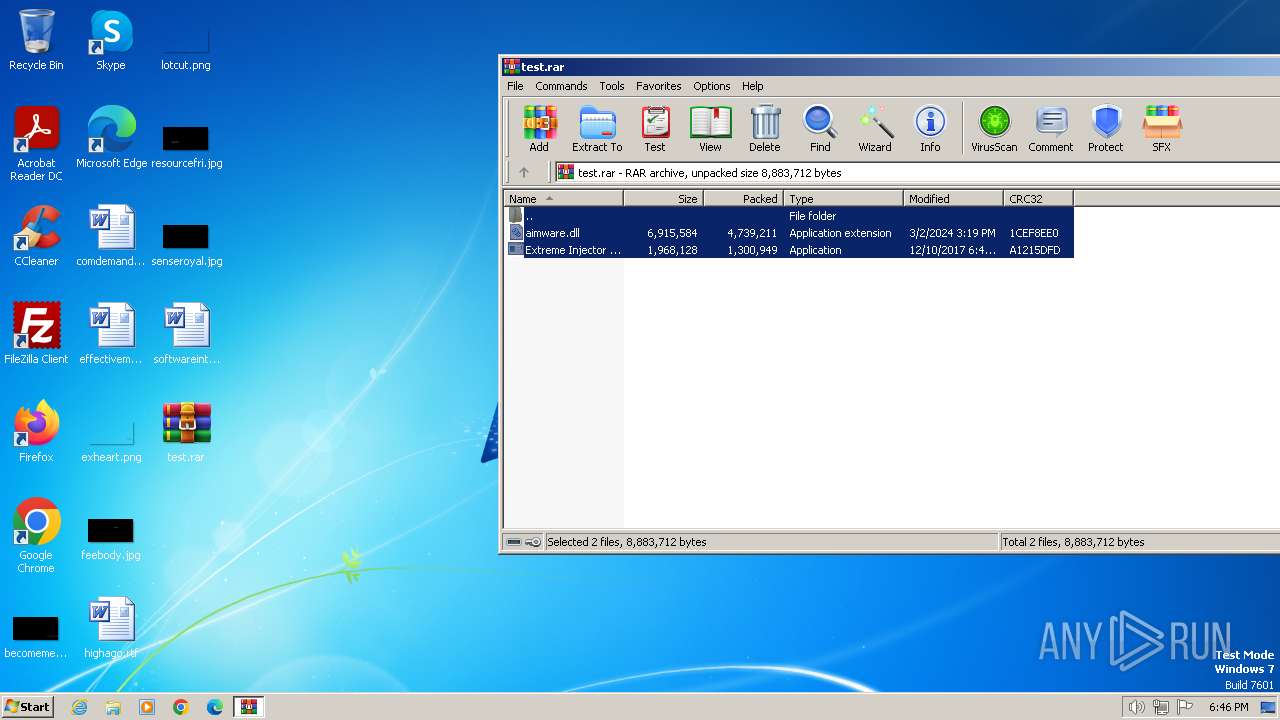The height and width of the screenshot is (720, 1280).
Task: Open Windows Explorer from the taskbar
Action: (113, 707)
